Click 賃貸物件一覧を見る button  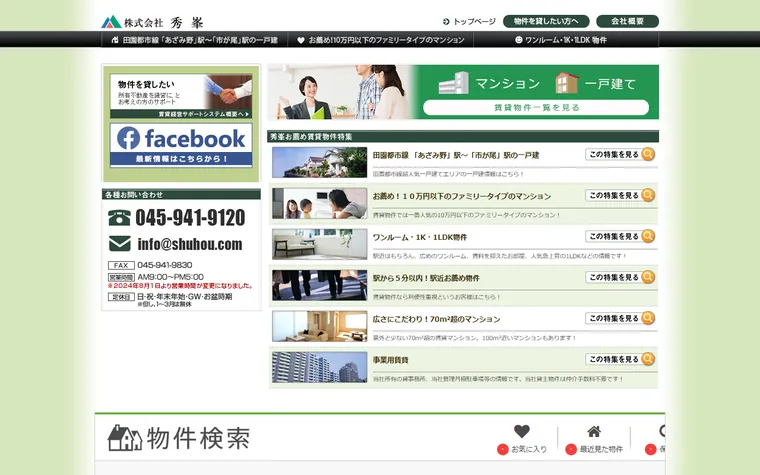tap(536, 108)
